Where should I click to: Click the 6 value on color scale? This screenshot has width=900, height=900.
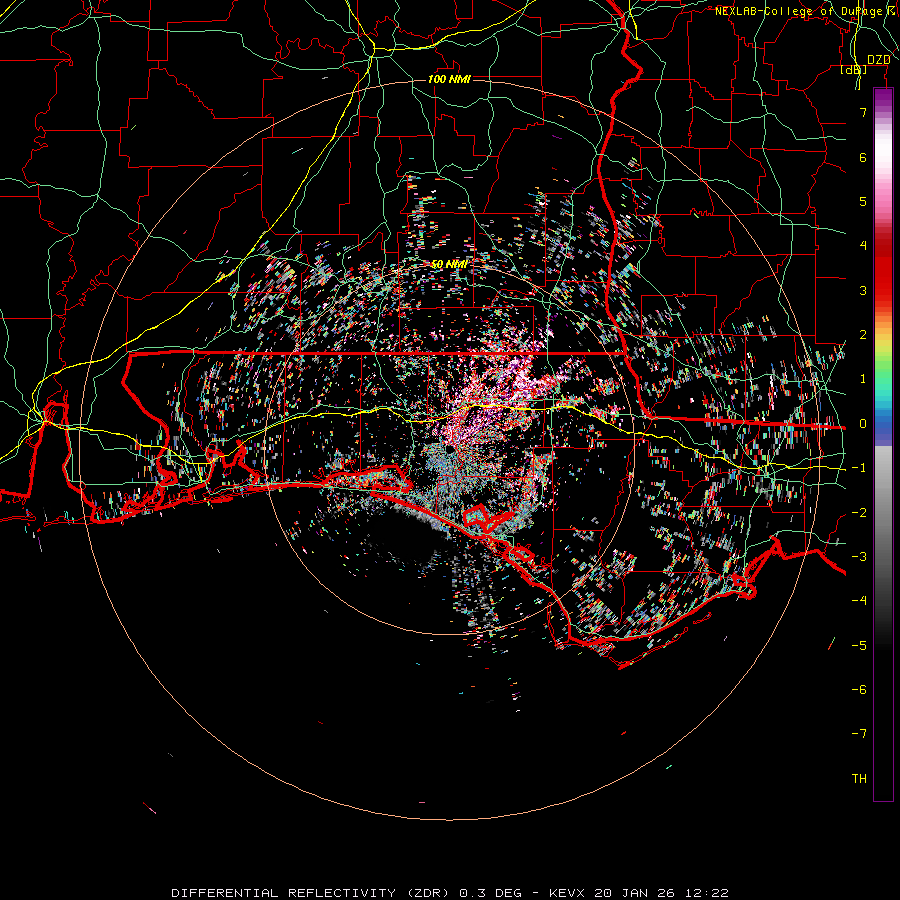863,157
